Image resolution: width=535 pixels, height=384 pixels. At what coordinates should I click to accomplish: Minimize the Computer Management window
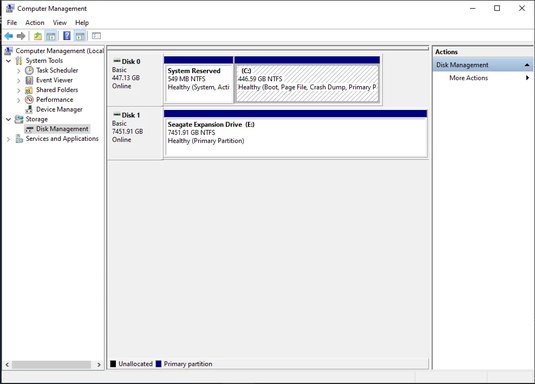[x=473, y=8]
